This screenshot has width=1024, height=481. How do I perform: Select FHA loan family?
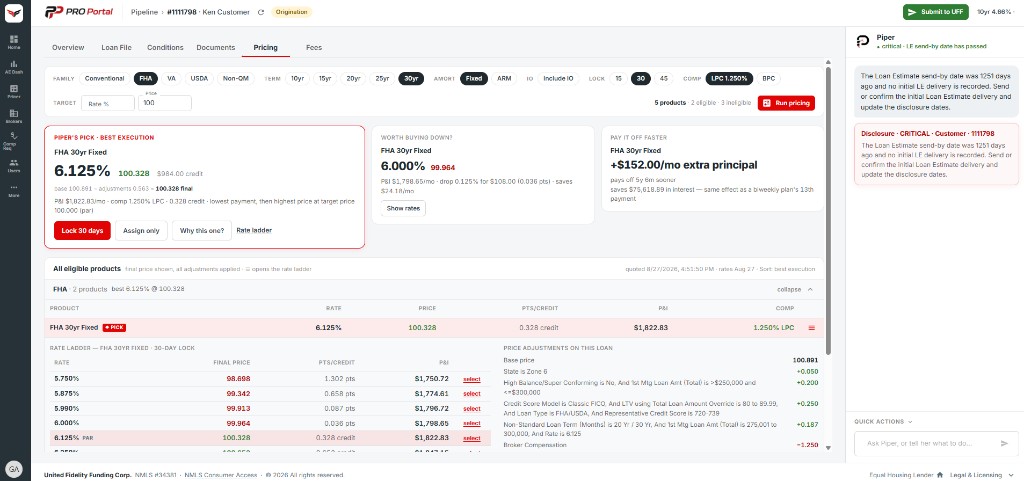point(146,78)
